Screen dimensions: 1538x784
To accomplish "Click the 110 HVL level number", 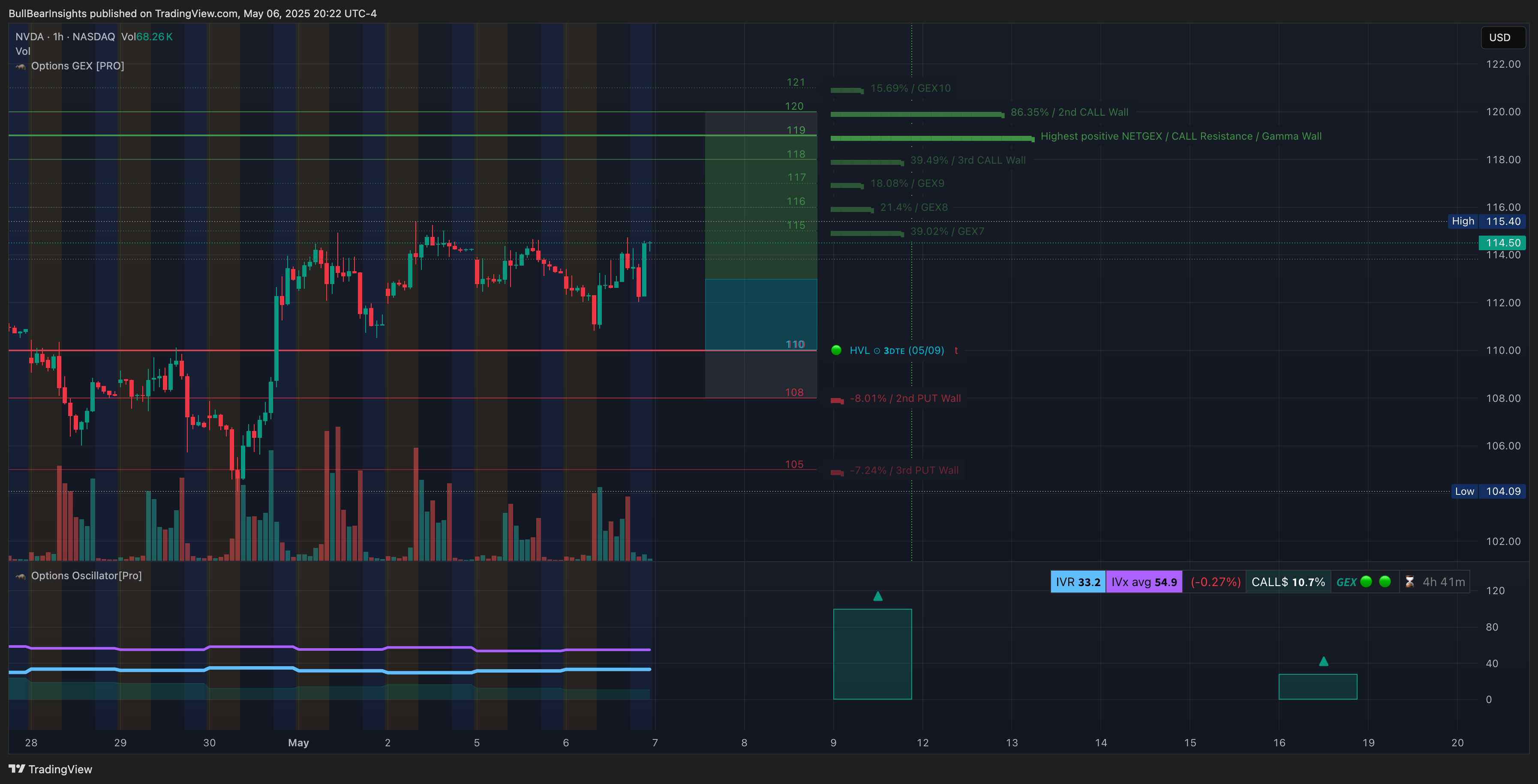I will coord(795,344).
